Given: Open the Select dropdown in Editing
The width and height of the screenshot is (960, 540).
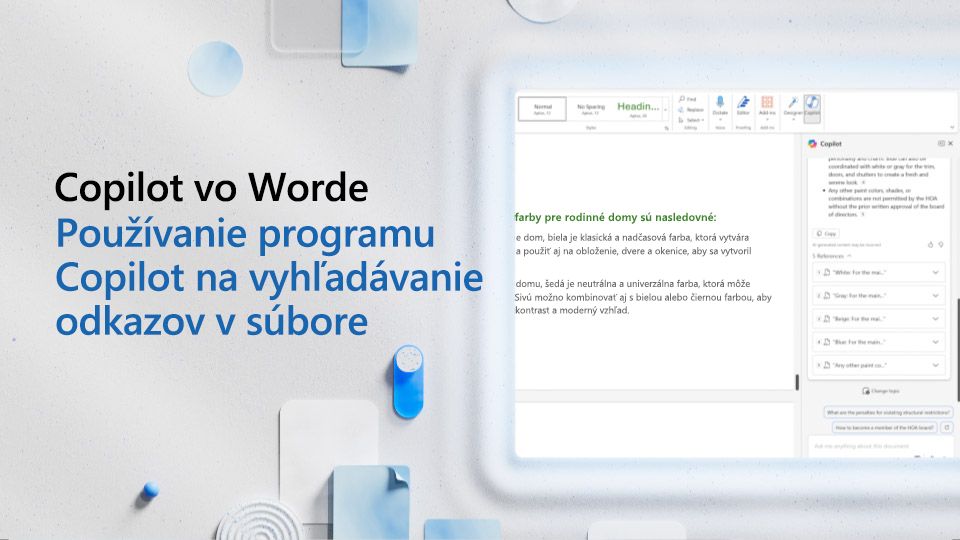Looking at the screenshot, I should [691, 120].
